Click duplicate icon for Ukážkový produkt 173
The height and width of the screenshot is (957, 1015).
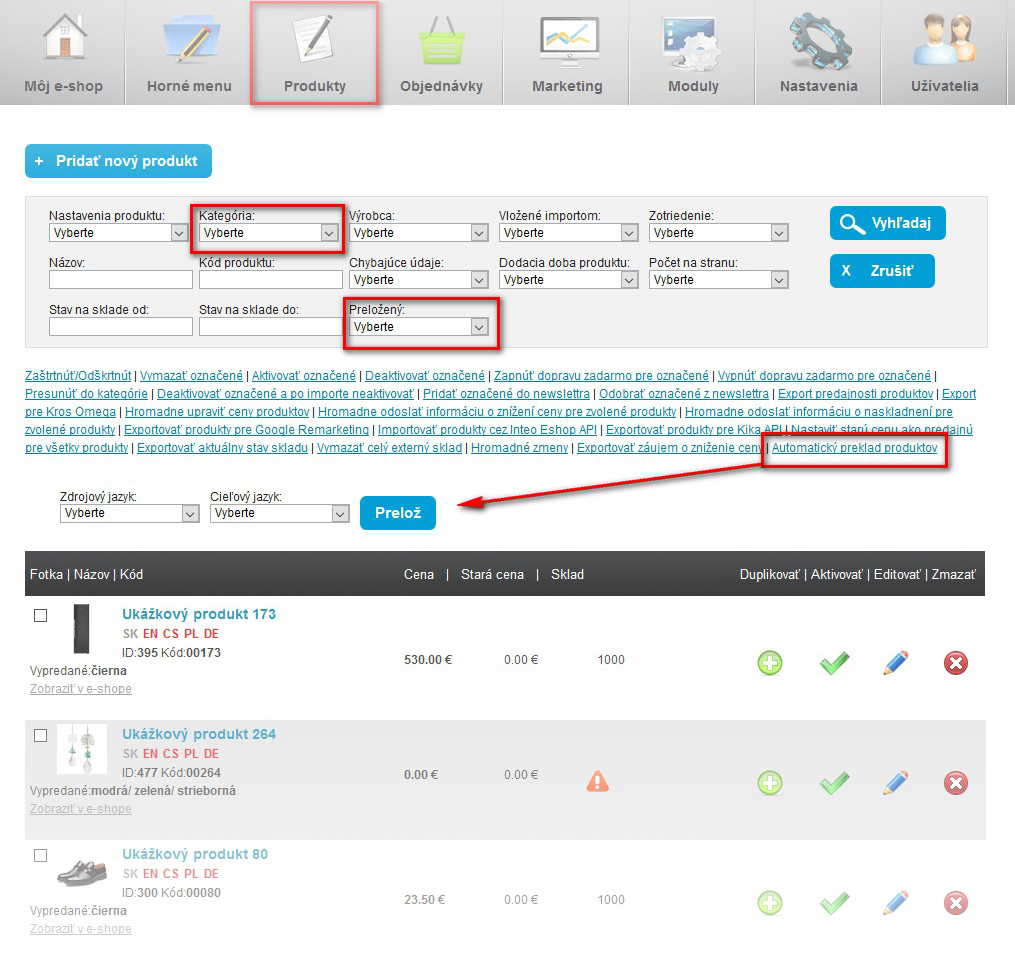point(769,663)
